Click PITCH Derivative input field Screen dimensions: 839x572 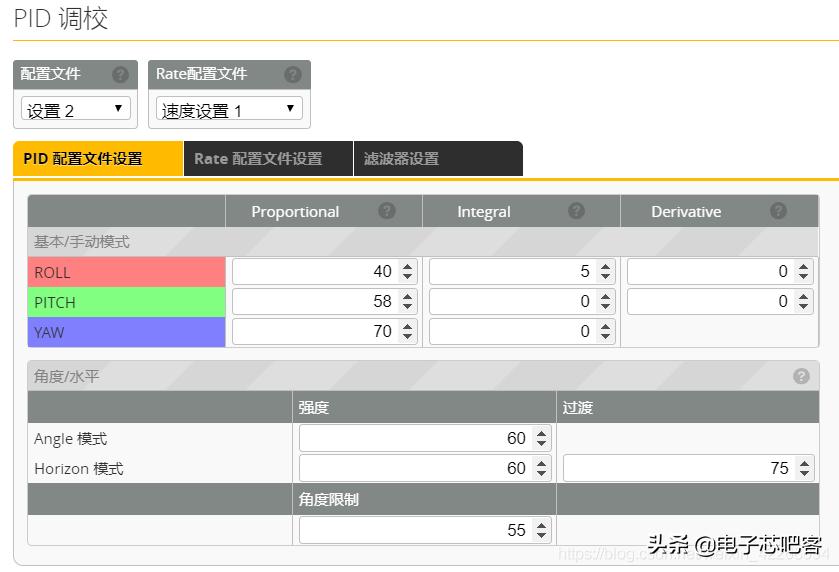[720, 301]
